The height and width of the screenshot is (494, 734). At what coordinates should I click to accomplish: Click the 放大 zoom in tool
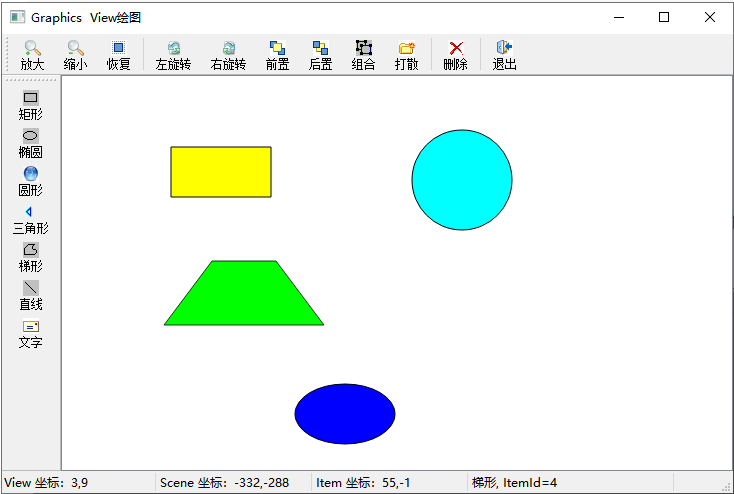[x=33, y=55]
